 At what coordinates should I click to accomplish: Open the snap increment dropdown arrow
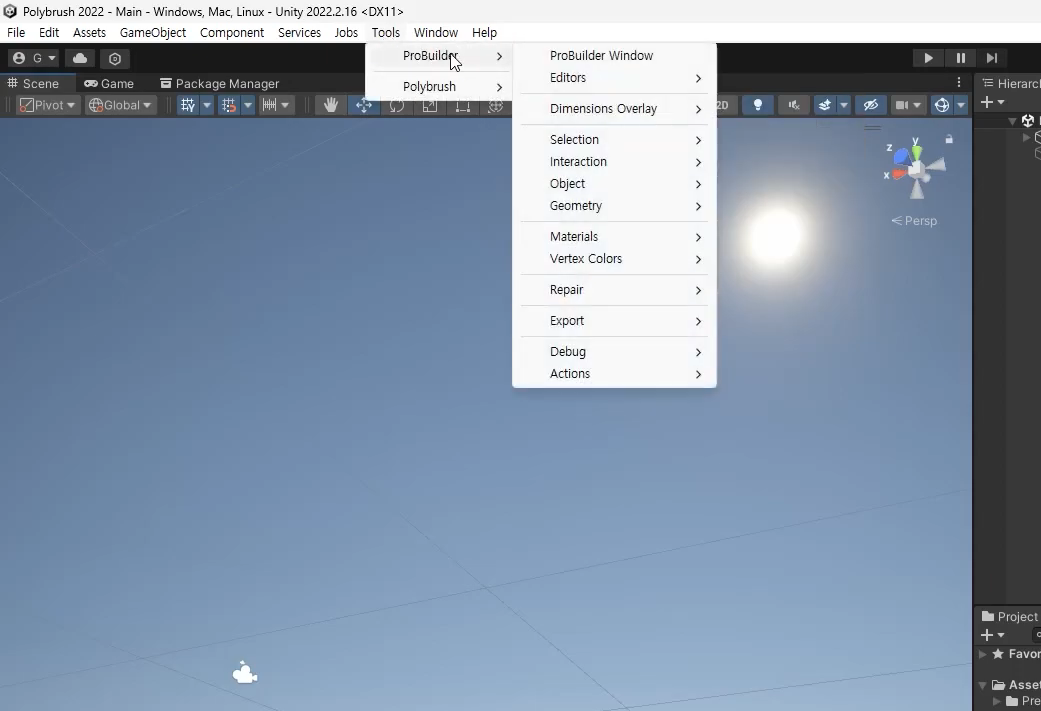[x=285, y=105]
